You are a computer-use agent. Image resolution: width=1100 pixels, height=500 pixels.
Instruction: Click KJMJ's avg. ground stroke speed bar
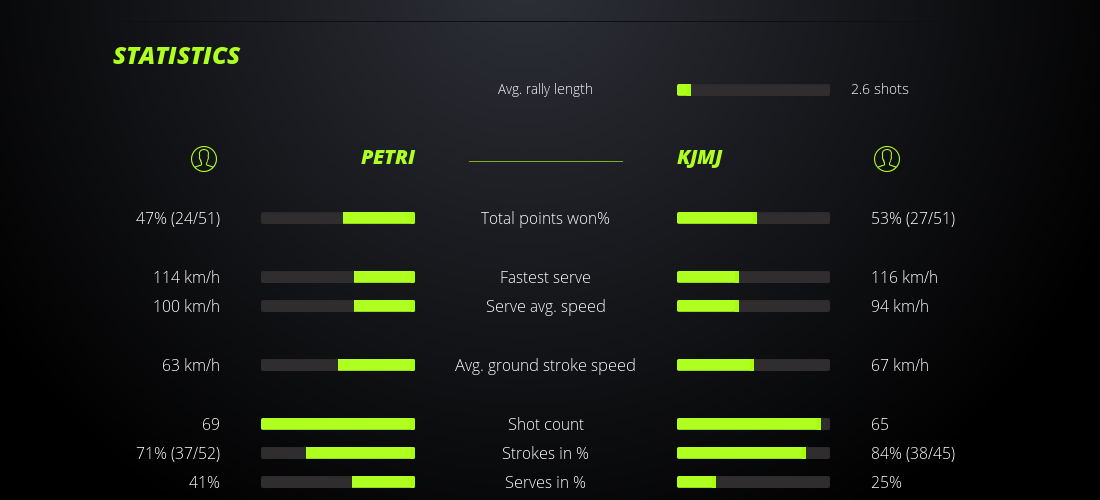753,365
